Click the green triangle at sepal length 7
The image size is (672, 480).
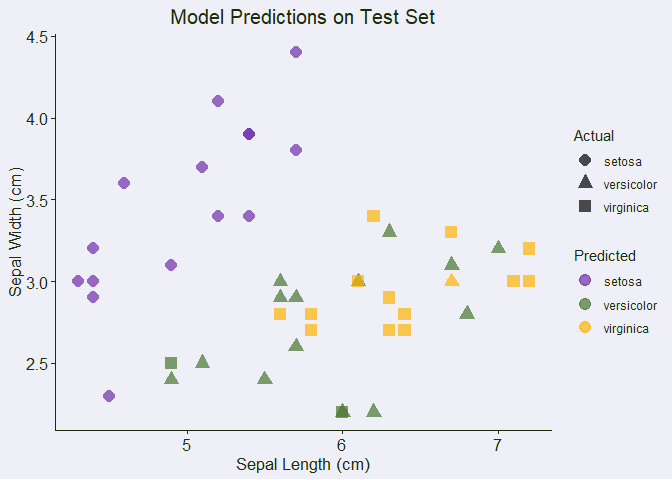[498, 247]
